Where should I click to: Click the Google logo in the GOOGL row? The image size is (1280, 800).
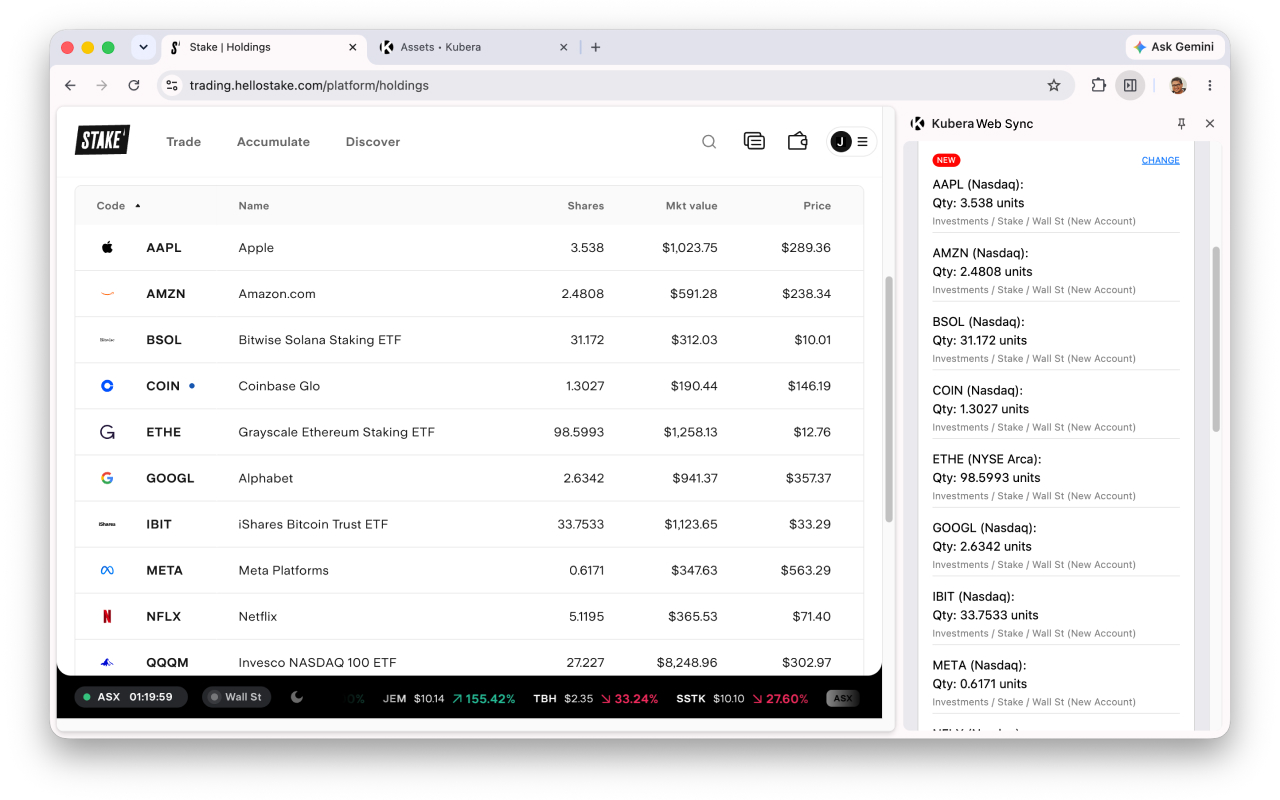coord(107,478)
